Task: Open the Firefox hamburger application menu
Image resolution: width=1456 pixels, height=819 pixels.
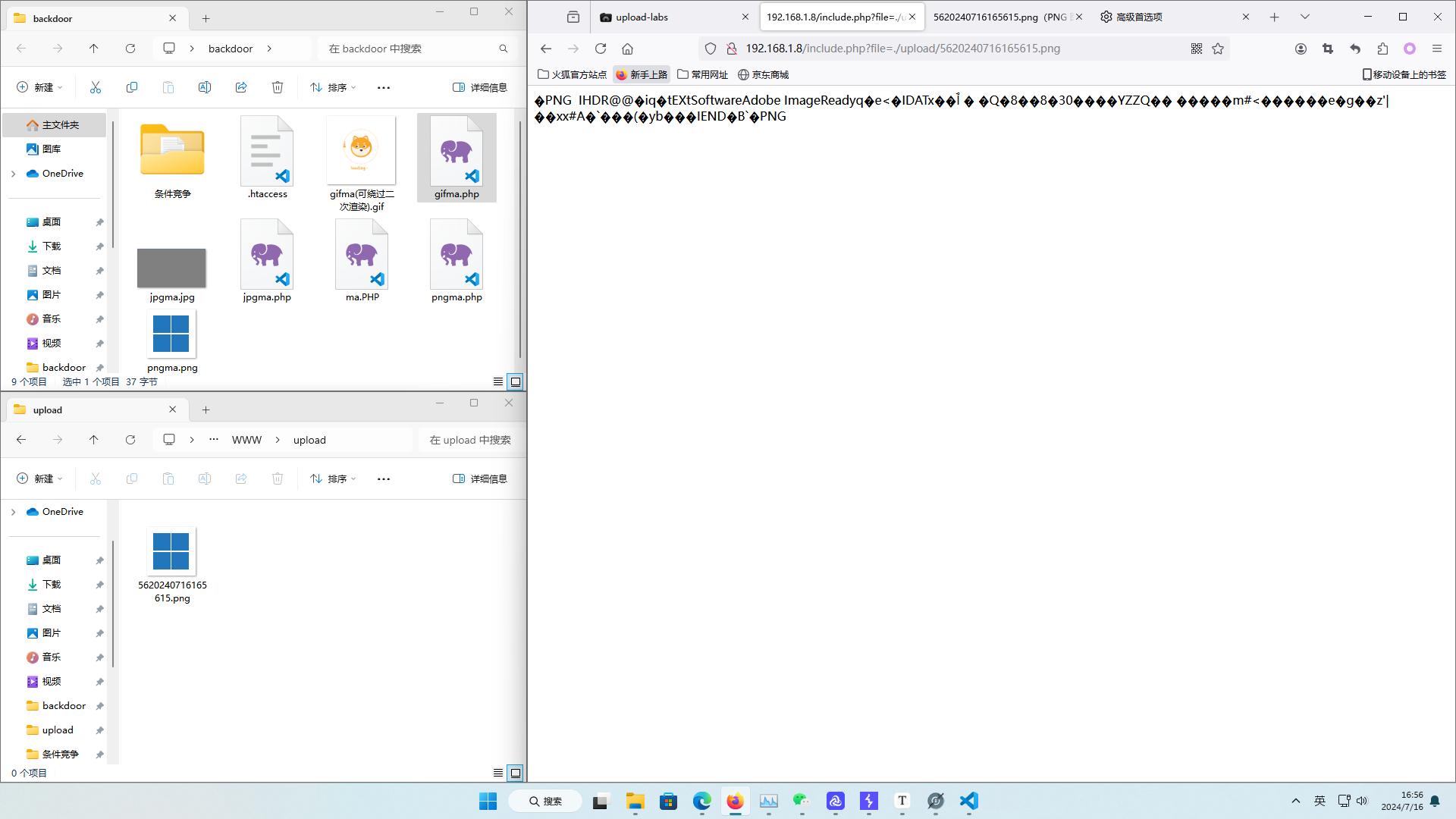Action: (1436, 49)
